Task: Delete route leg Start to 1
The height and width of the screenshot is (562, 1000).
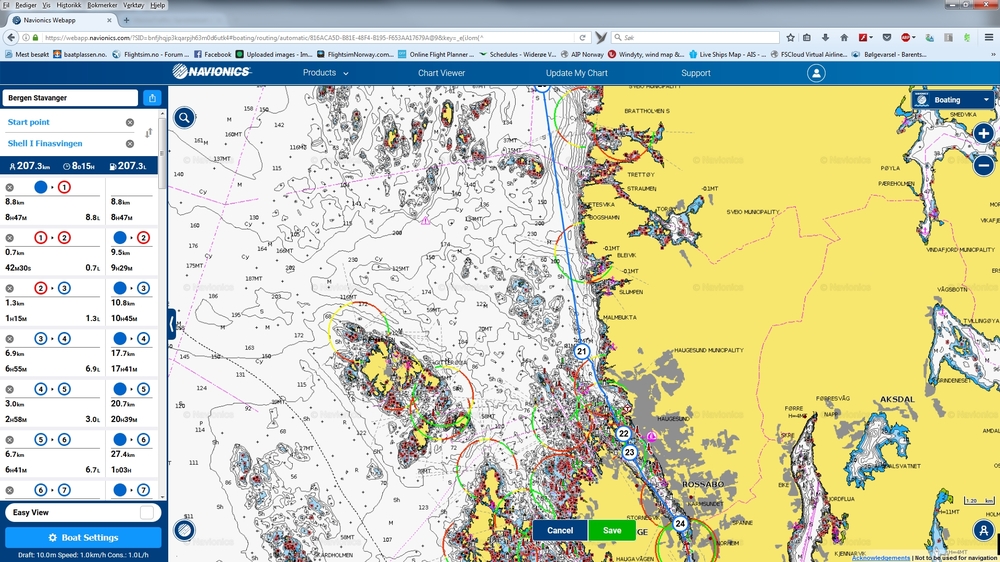Action: pyautogui.click(x=10, y=188)
